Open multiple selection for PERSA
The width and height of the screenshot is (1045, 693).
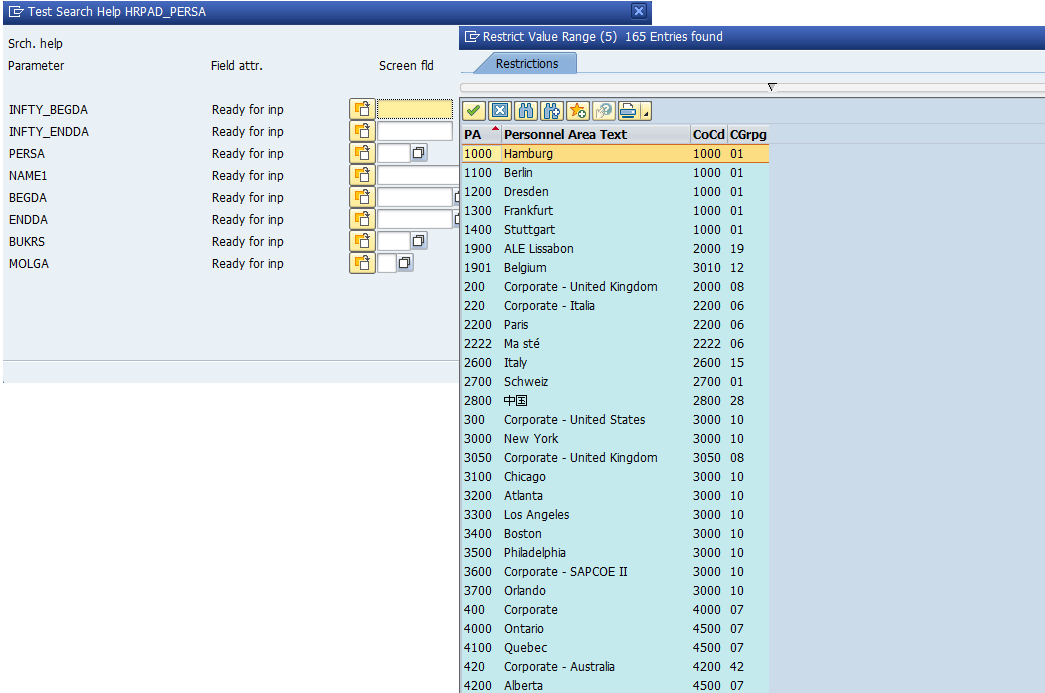pos(362,153)
